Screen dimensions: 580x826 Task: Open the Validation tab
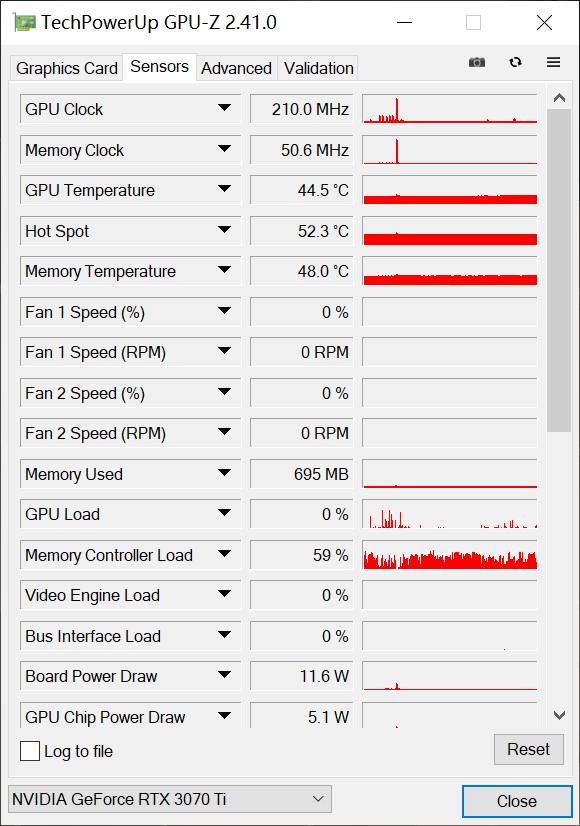pyautogui.click(x=317, y=68)
